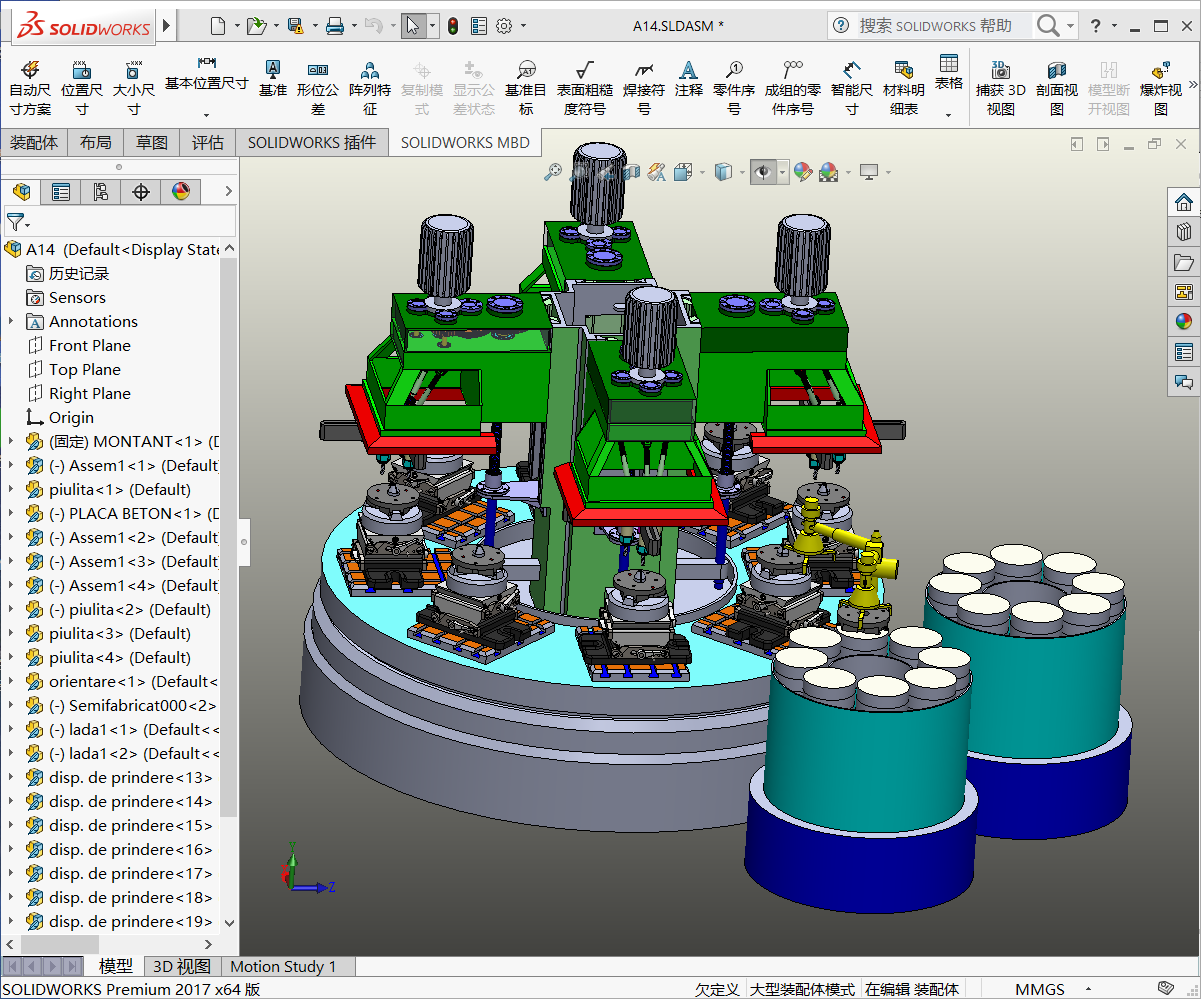Click the Datum tool (基准)
Screen dimensions: 1201x999
pos(272,78)
